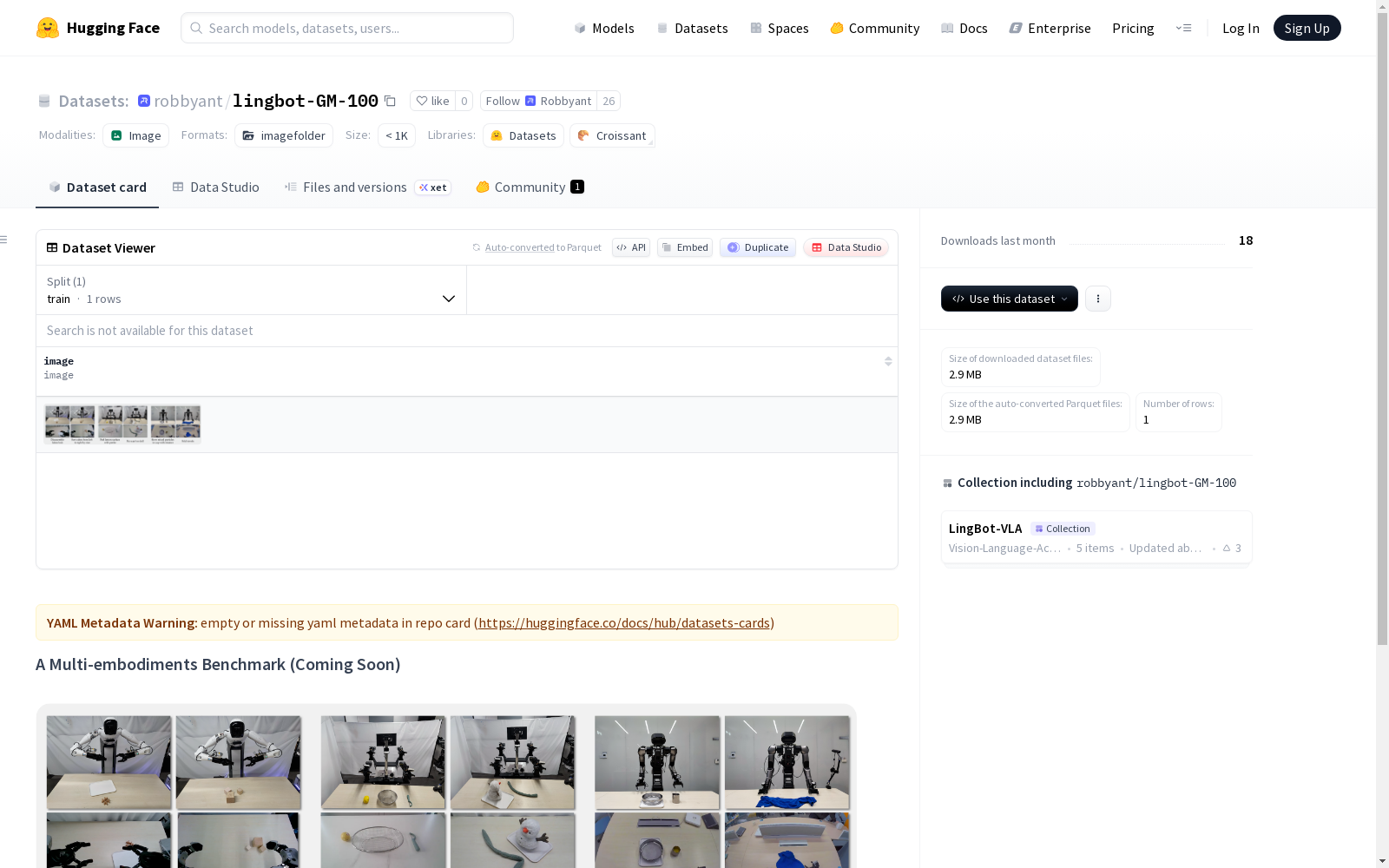Click the search magnifier icon
This screenshot has height=868, width=1389.
coord(197,28)
